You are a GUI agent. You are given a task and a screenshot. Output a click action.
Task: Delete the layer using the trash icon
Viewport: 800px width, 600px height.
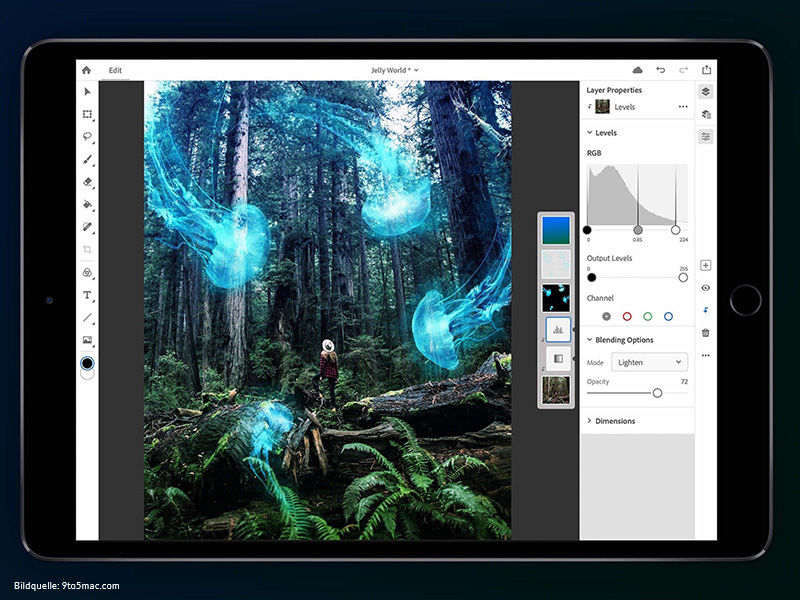pos(706,332)
